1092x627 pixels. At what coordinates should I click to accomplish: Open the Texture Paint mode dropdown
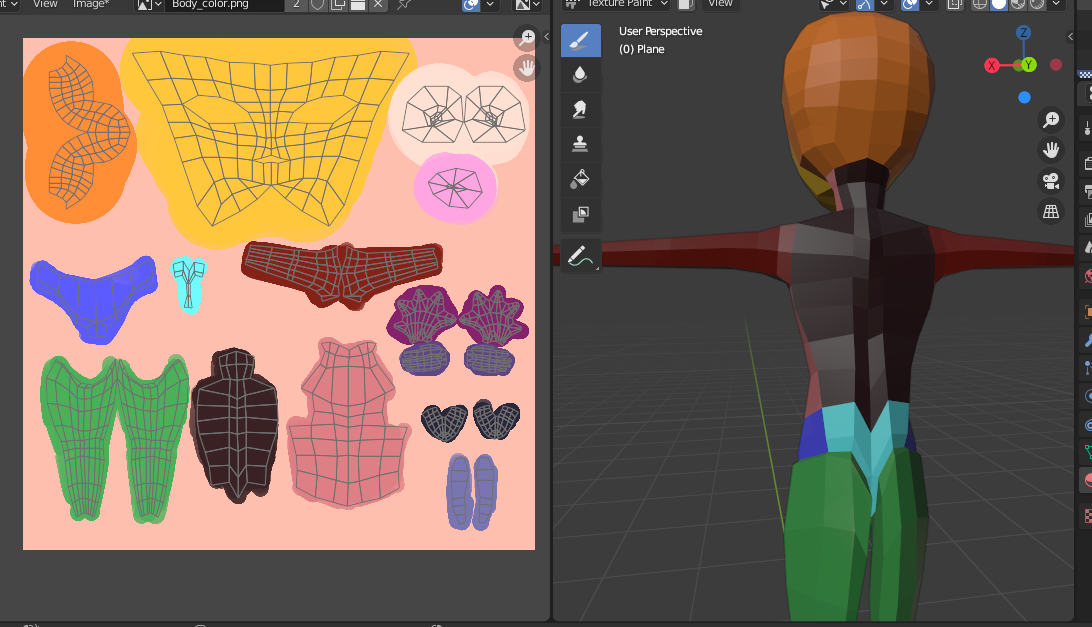616,4
